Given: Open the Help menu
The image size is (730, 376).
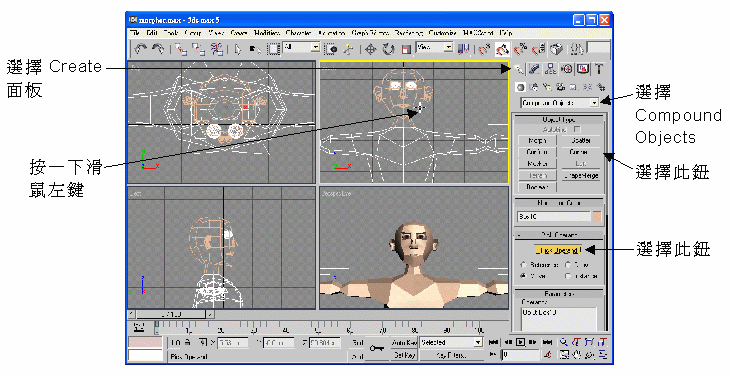Looking at the screenshot, I should pos(506,33).
